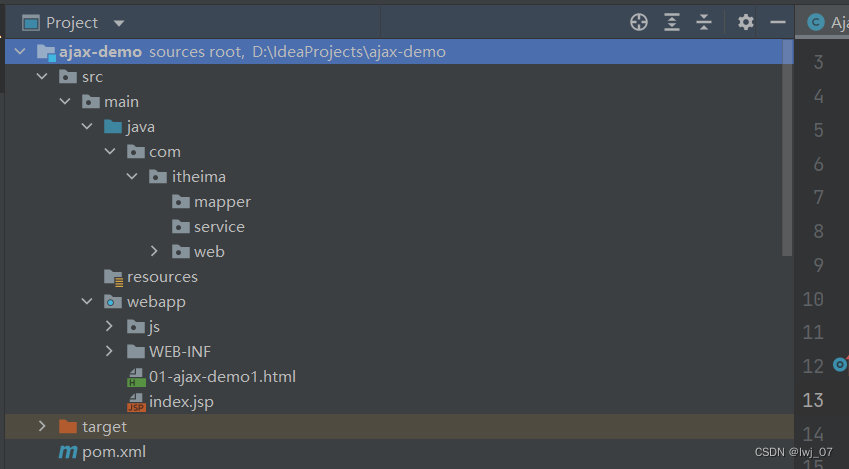This screenshot has height=469, width=849.
Task: Click the Select Opened File target icon
Action: click(x=639, y=22)
